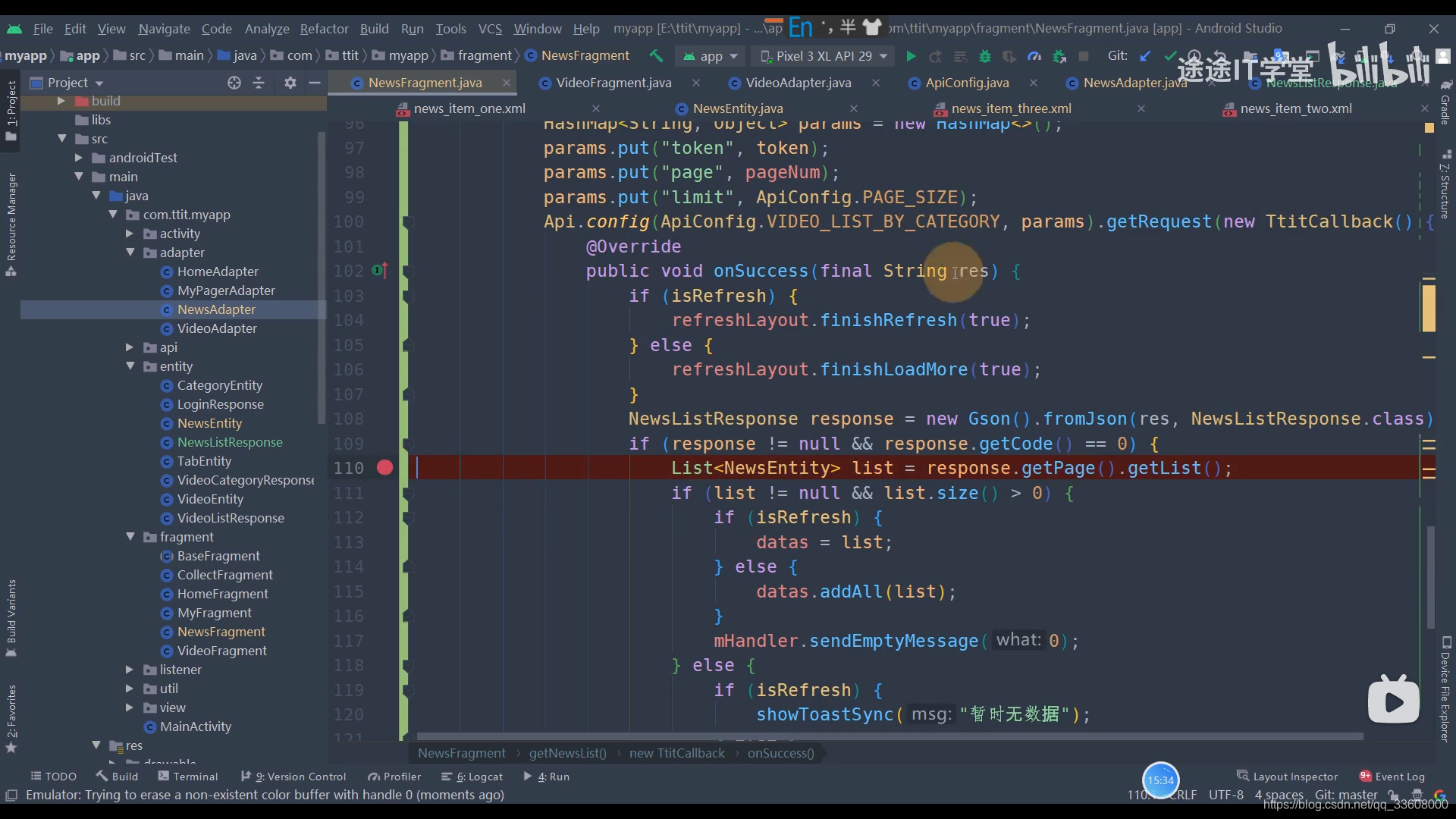Viewport: 1456px width, 819px height.
Task: Click the stop process square icon
Action: click(x=1084, y=56)
